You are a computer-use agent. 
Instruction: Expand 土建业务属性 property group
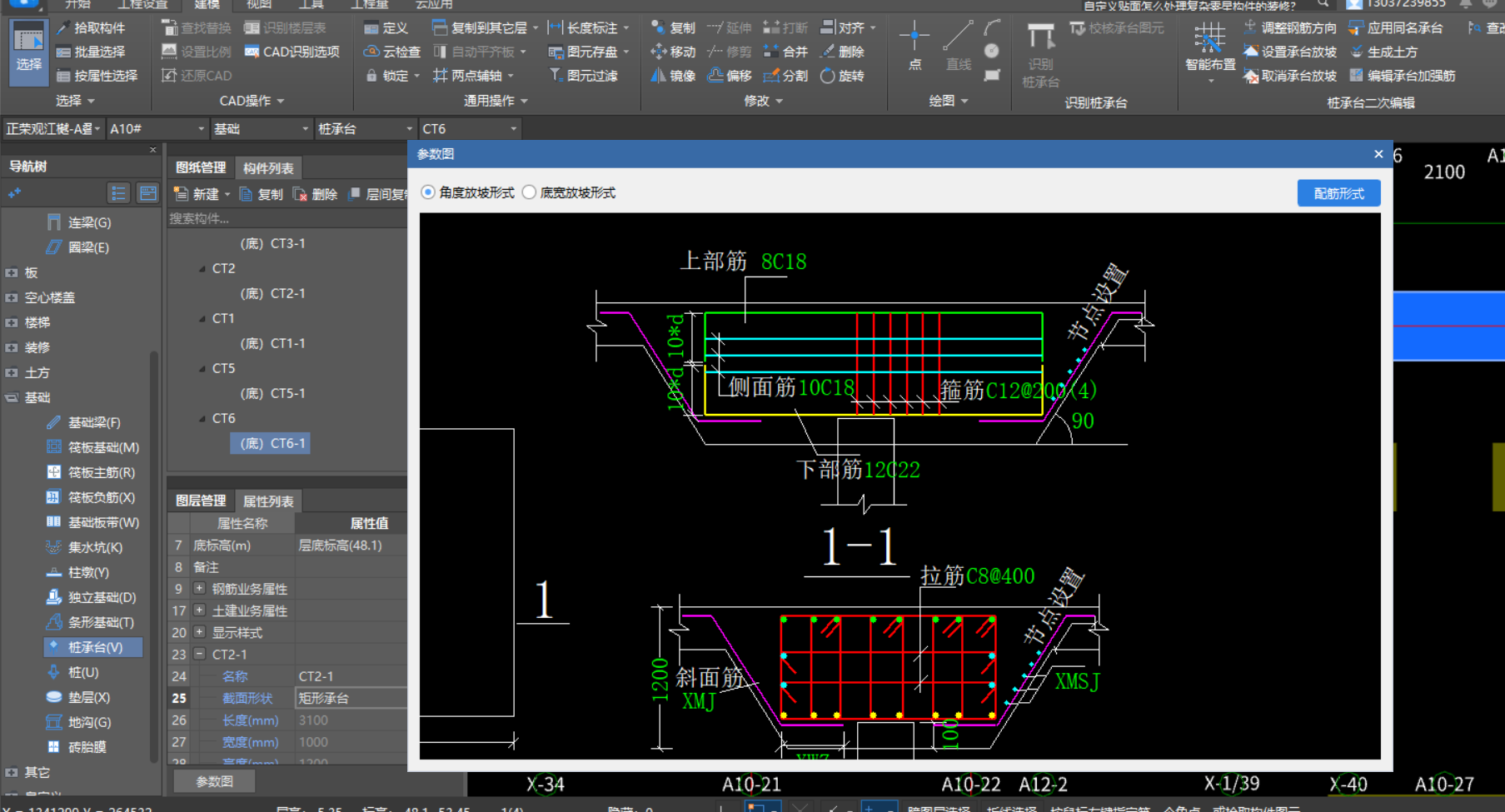tap(200, 610)
